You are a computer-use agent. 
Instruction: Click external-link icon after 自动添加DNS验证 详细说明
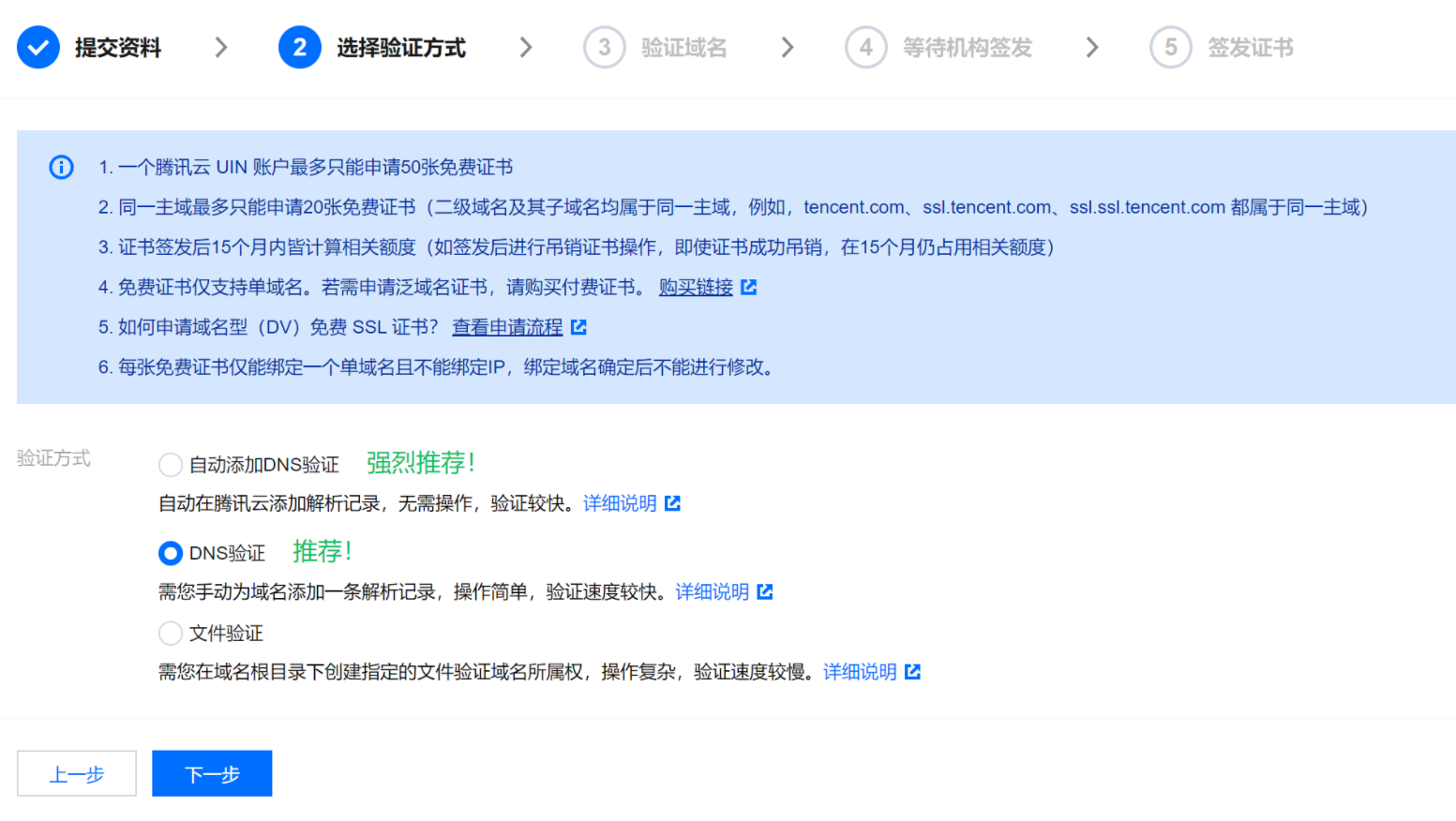click(x=673, y=503)
